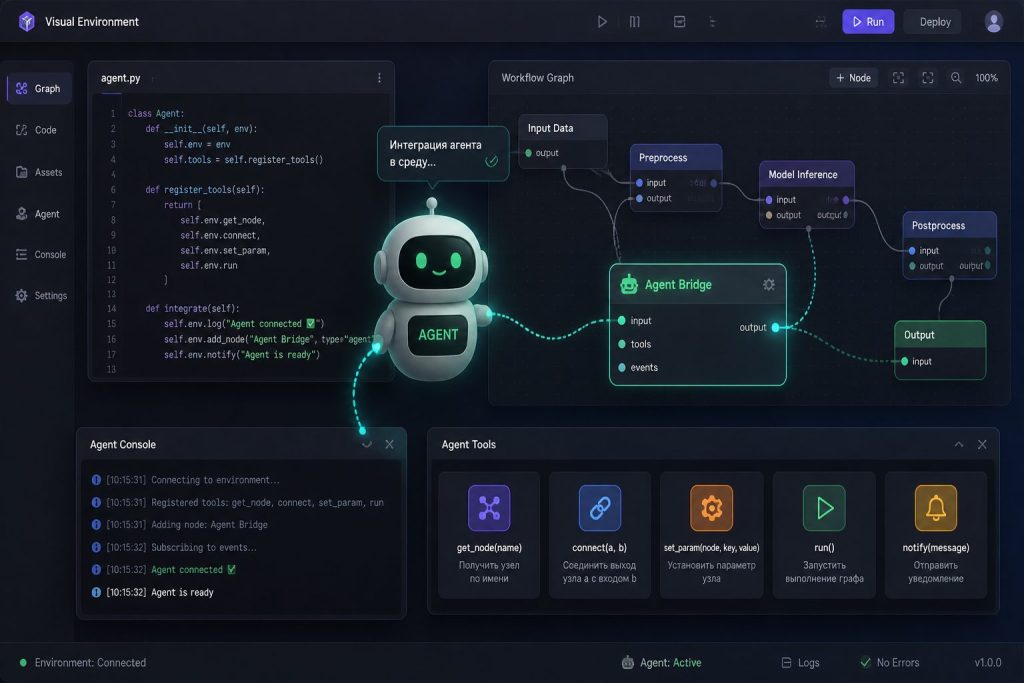Click the Agent Bridge events port
Viewport: 1024px width, 683px height.
pos(622,368)
